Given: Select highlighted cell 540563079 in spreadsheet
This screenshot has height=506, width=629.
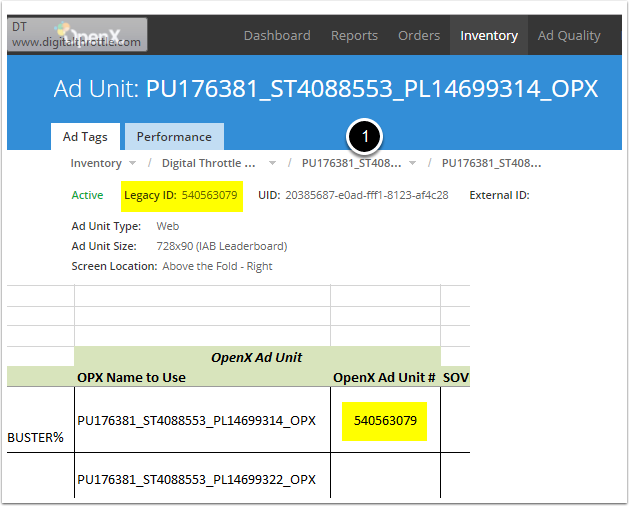Looking at the screenshot, I should click(385, 421).
